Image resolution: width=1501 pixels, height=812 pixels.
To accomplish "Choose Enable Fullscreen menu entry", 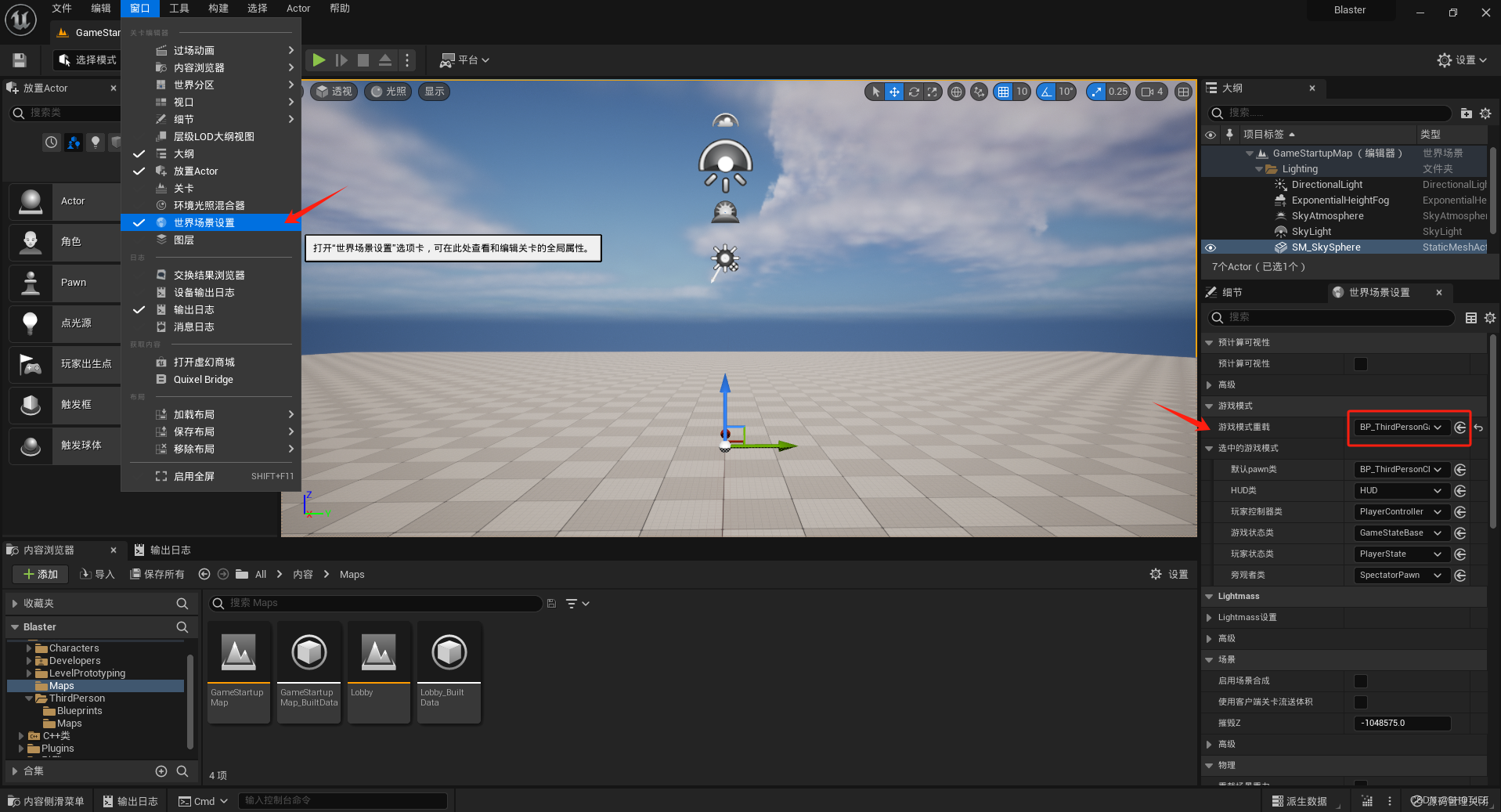I will tap(211, 476).
